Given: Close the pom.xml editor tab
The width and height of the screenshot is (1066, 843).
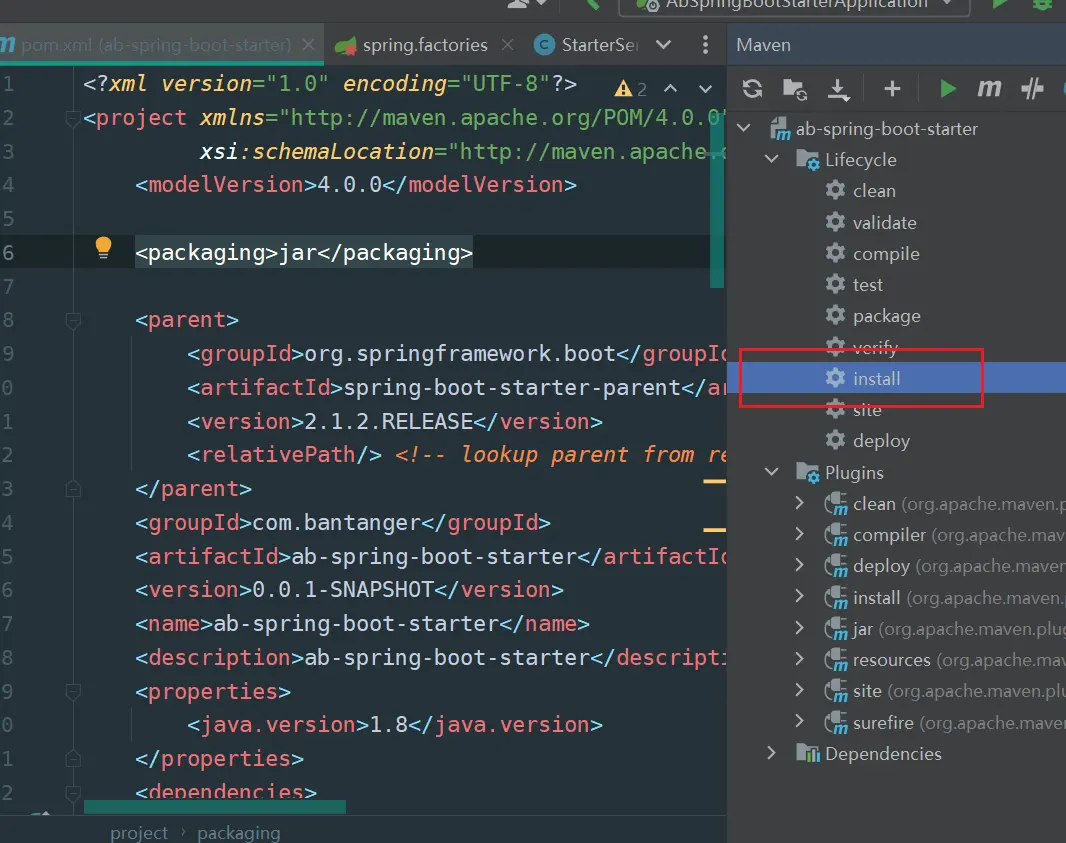Looking at the screenshot, I should pos(308,45).
